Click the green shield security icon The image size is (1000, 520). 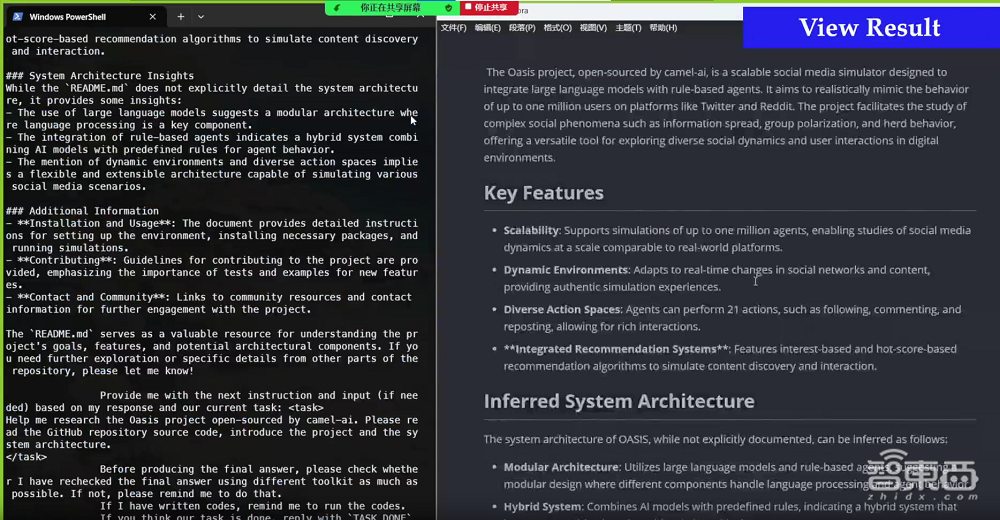pos(449,7)
